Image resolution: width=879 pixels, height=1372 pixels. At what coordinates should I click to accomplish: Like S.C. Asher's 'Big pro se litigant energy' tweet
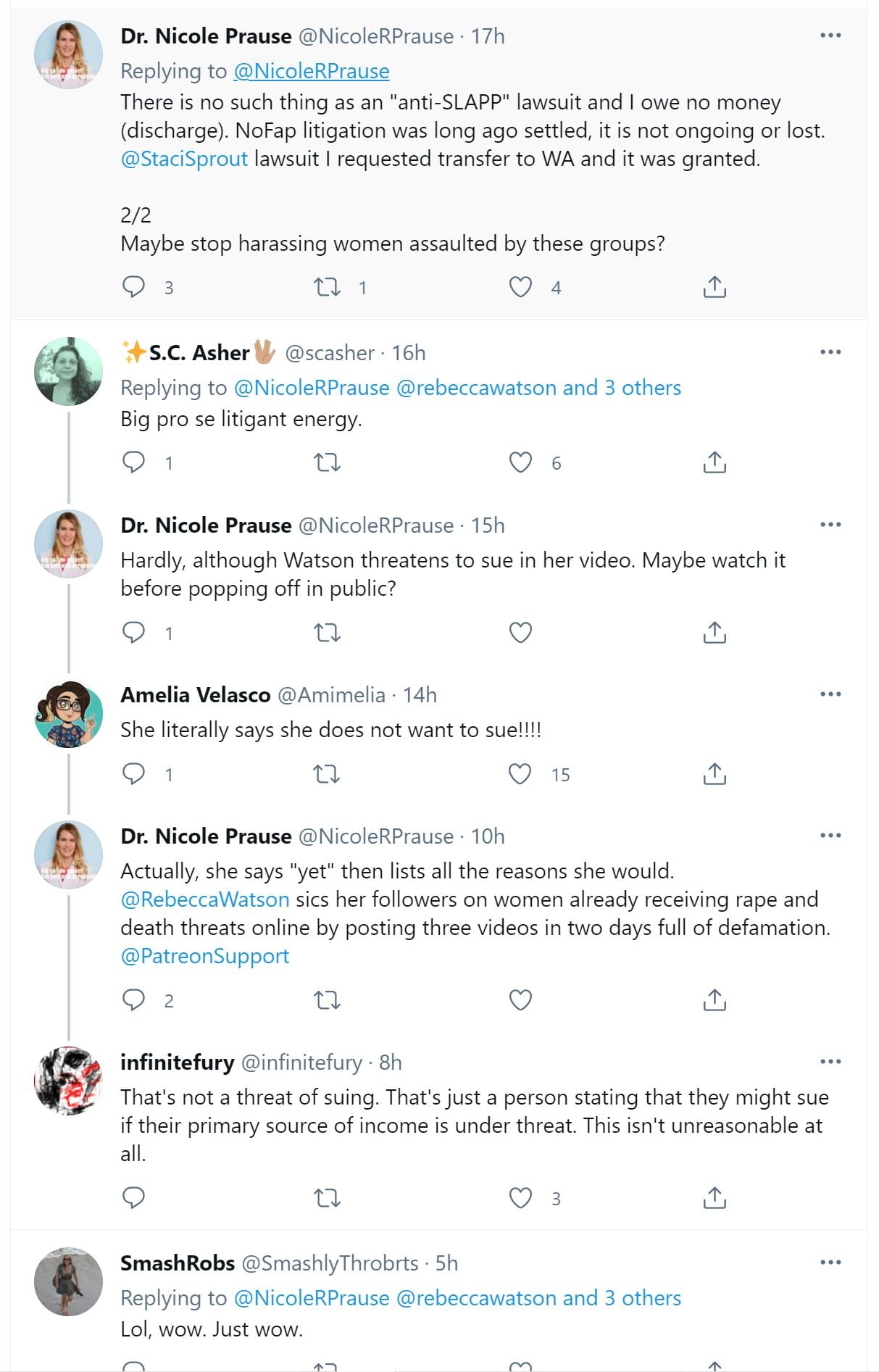[x=520, y=462]
